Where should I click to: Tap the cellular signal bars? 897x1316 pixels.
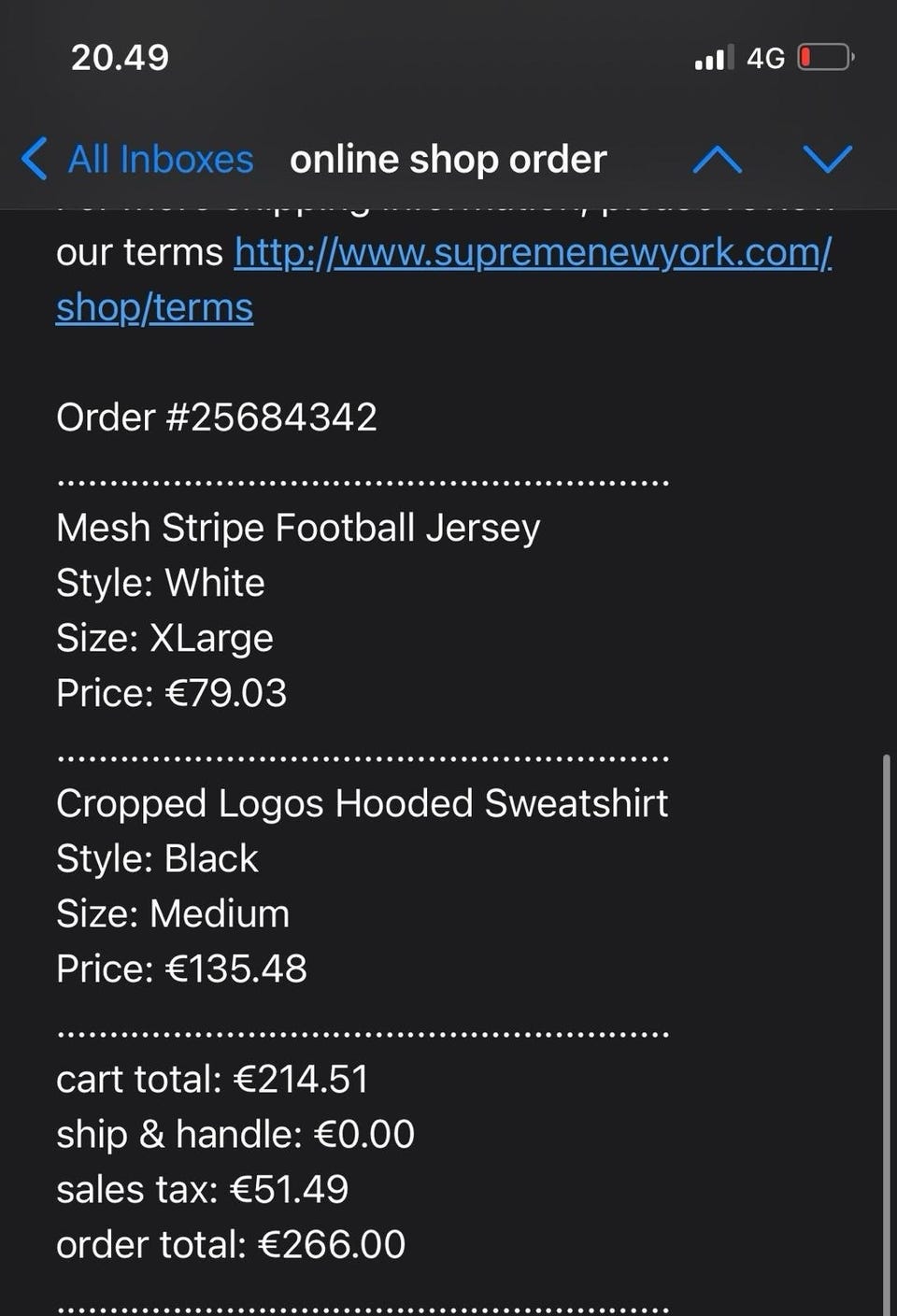click(714, 58)
